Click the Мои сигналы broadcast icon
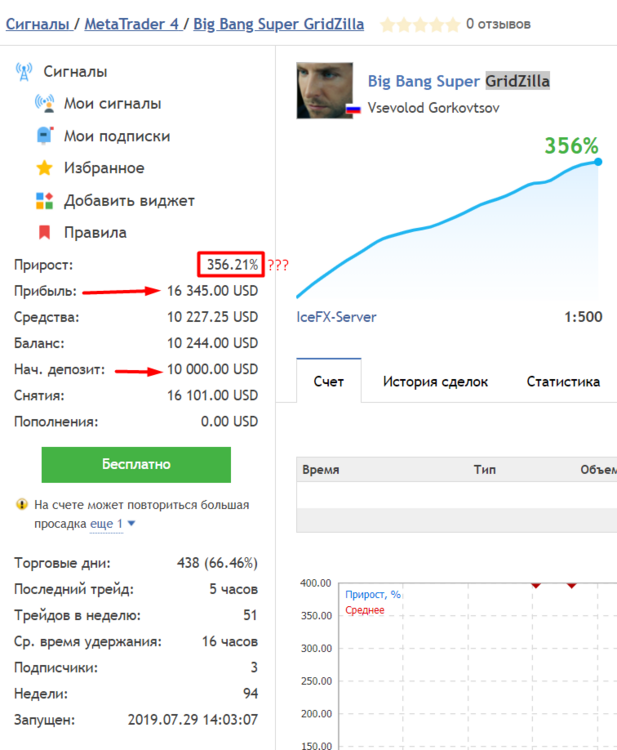617x750 pixels. (x=44, y=103)
